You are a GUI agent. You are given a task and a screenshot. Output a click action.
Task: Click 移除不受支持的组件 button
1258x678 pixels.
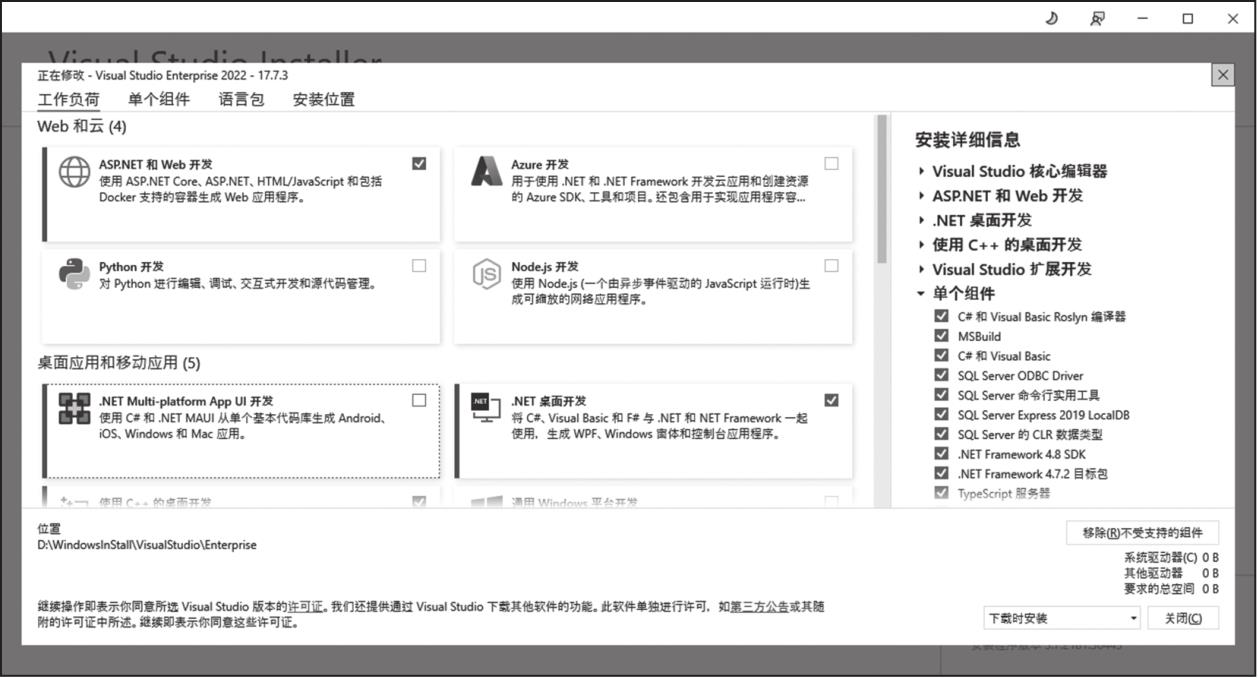tap(1143, 533)
